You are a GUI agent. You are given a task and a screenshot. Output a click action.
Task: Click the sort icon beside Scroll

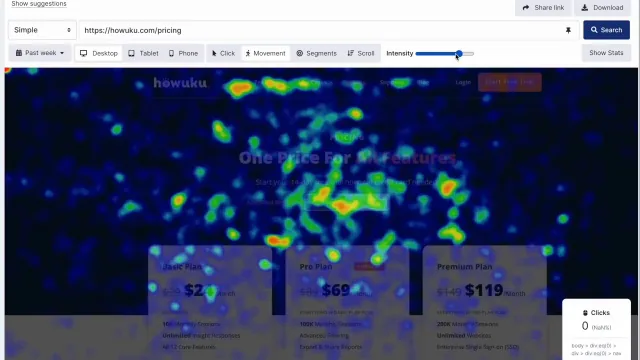(351, 53)
